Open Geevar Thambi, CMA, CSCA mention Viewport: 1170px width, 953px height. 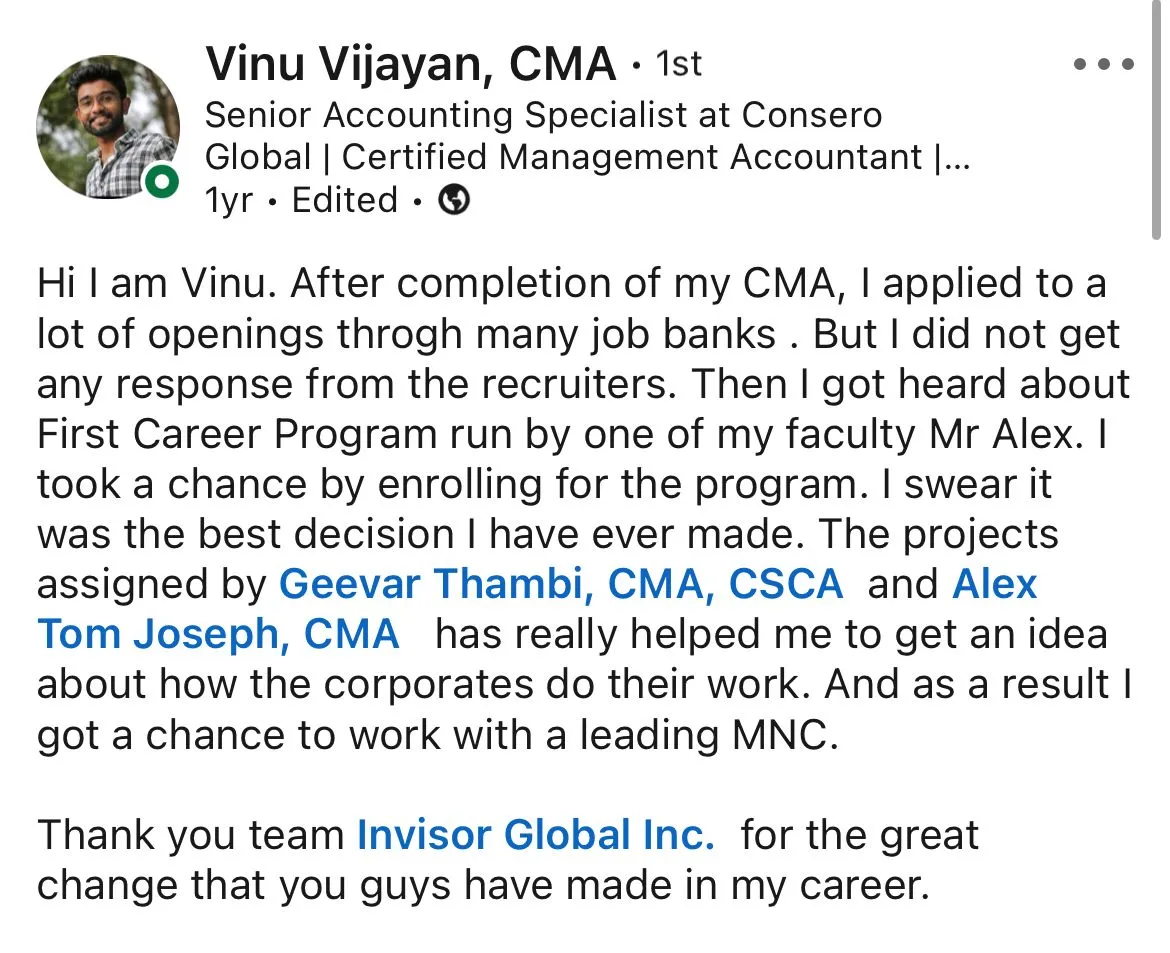(x=560, y=584)
